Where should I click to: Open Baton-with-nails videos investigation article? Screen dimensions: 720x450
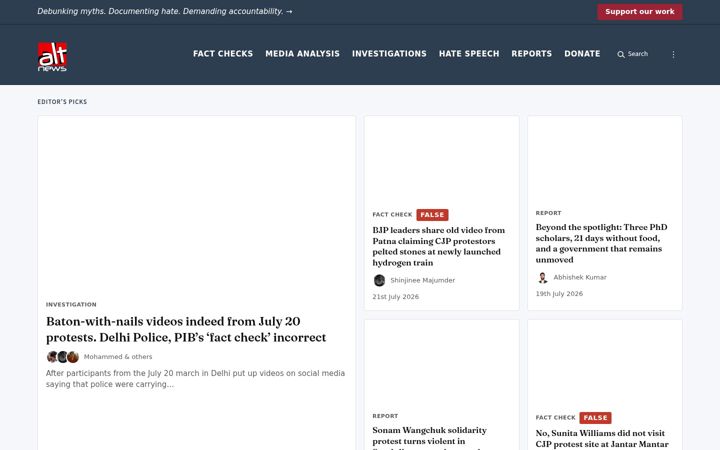186,329
